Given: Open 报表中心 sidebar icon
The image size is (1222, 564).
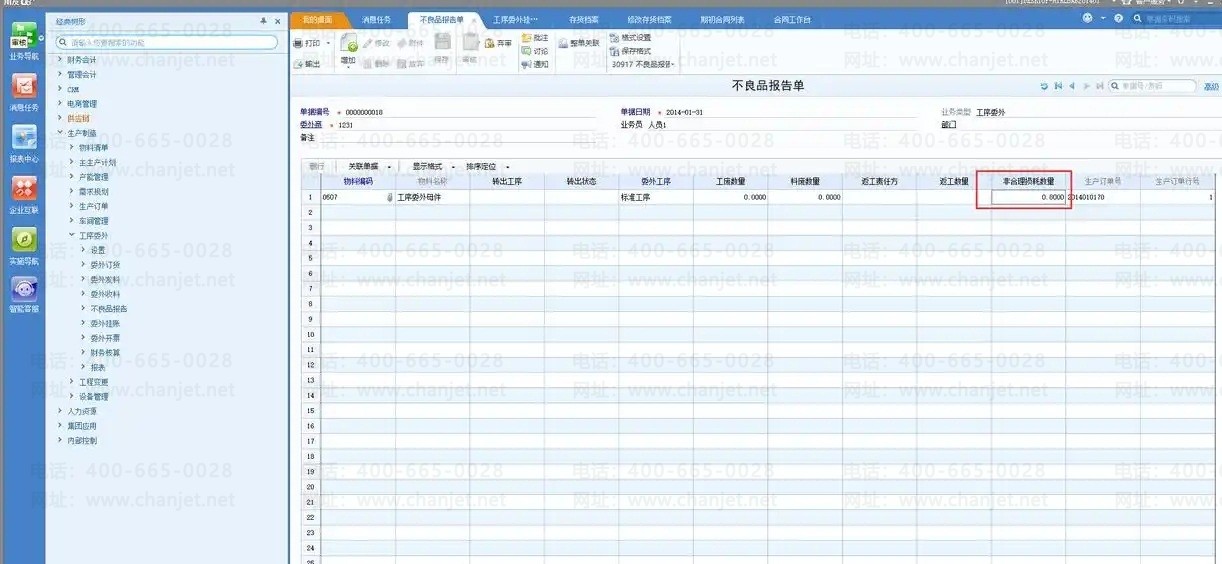Looking at the screenshot, I should 24,144.
